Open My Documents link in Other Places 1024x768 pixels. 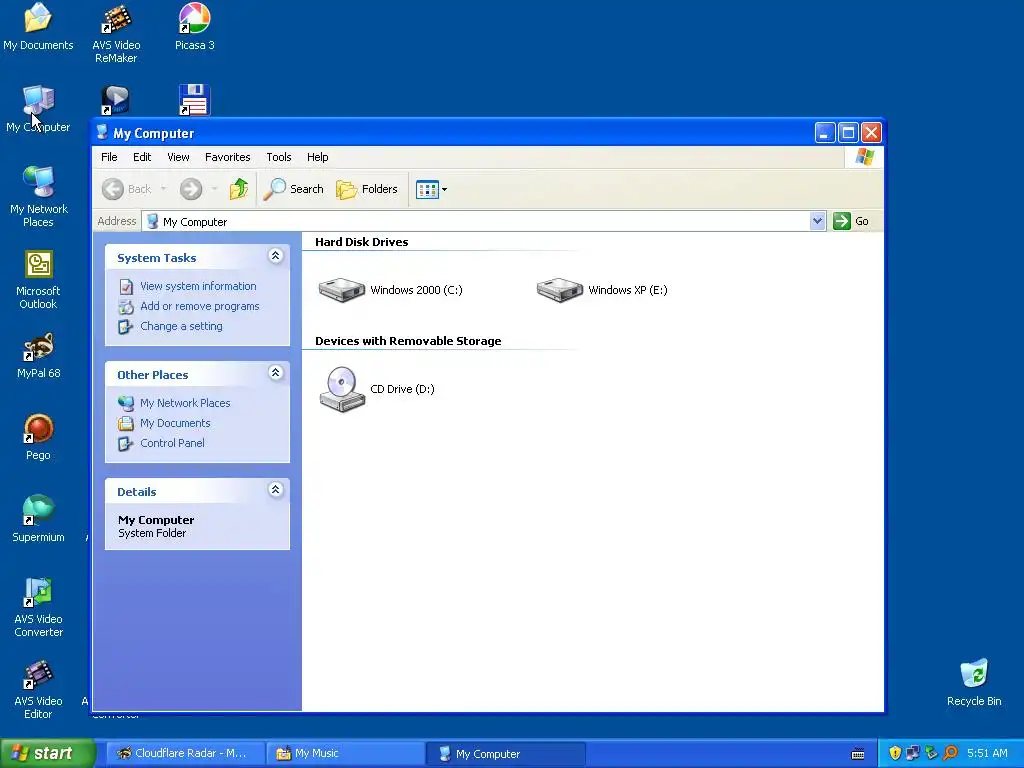click(x=175, y=423)
